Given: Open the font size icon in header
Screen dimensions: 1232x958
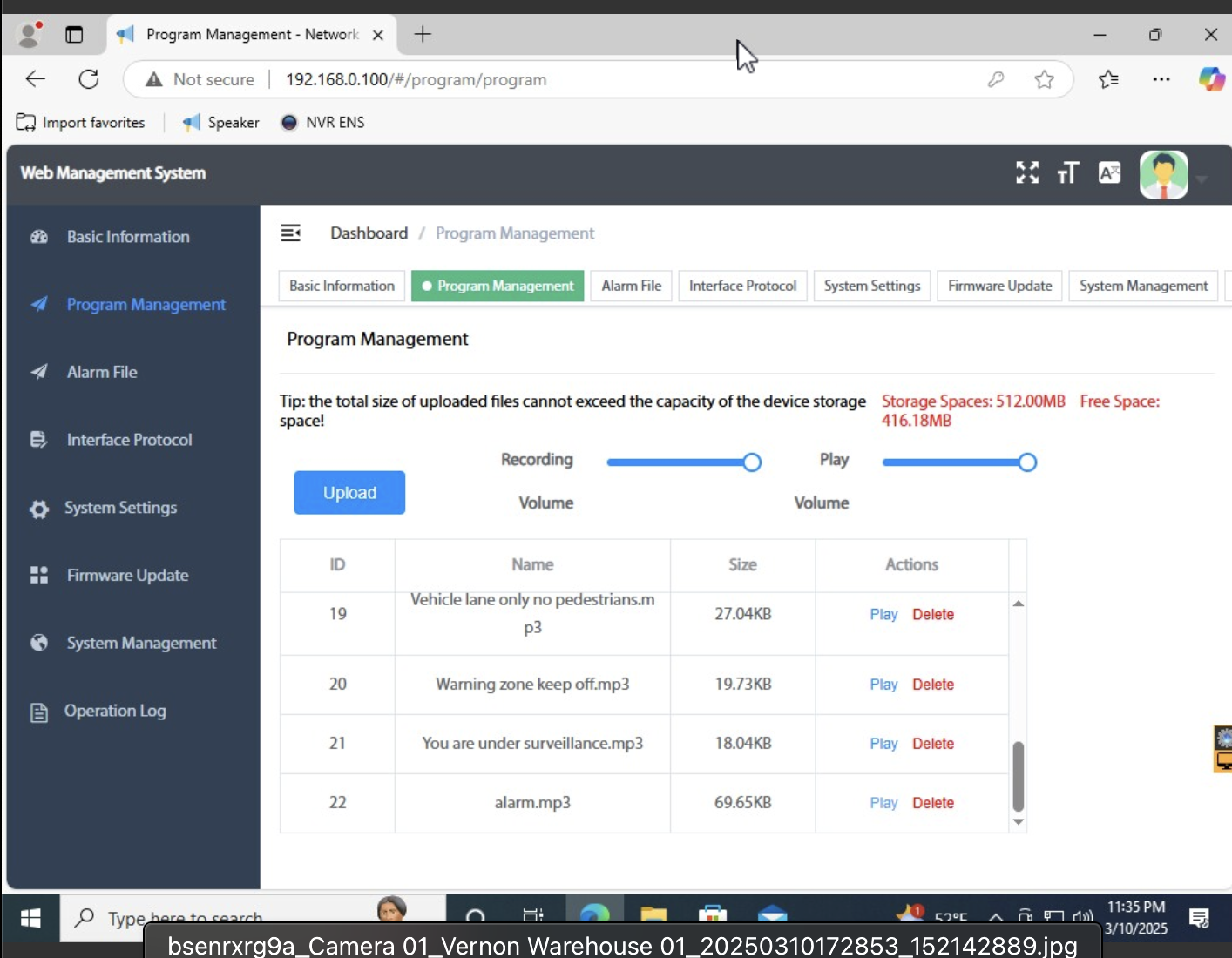Looking at the screenshot, I should 1067,173.
